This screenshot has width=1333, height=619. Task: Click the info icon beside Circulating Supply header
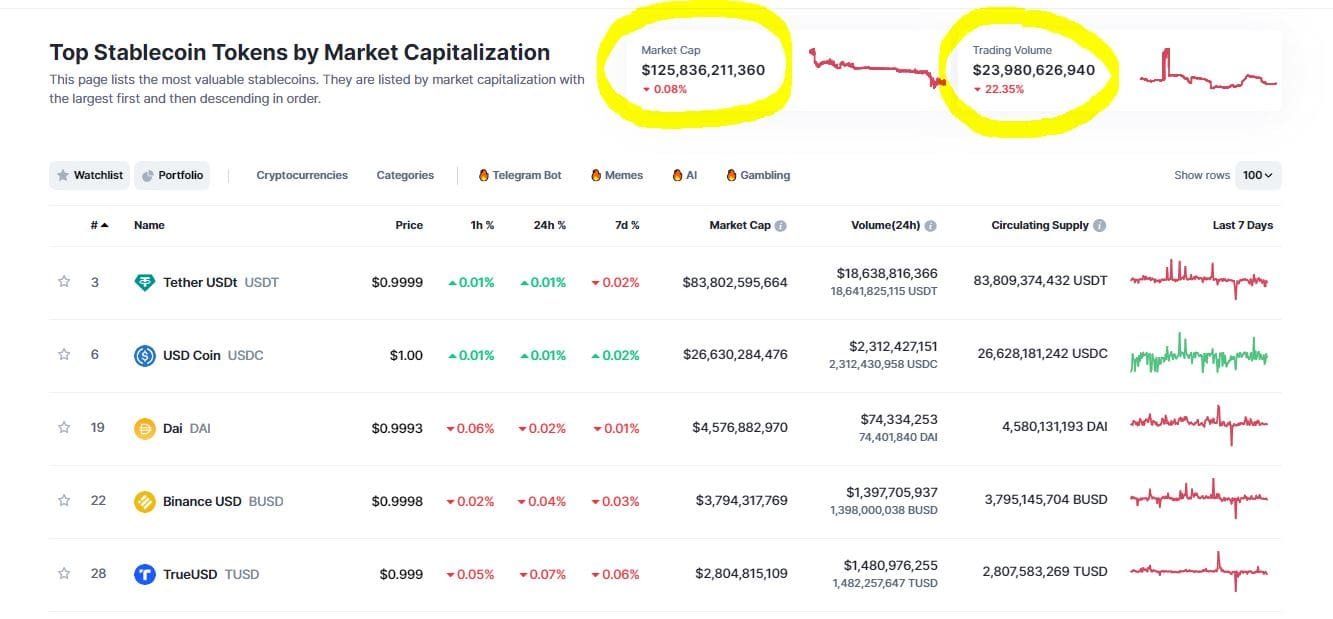click(x=1102, y=225)
